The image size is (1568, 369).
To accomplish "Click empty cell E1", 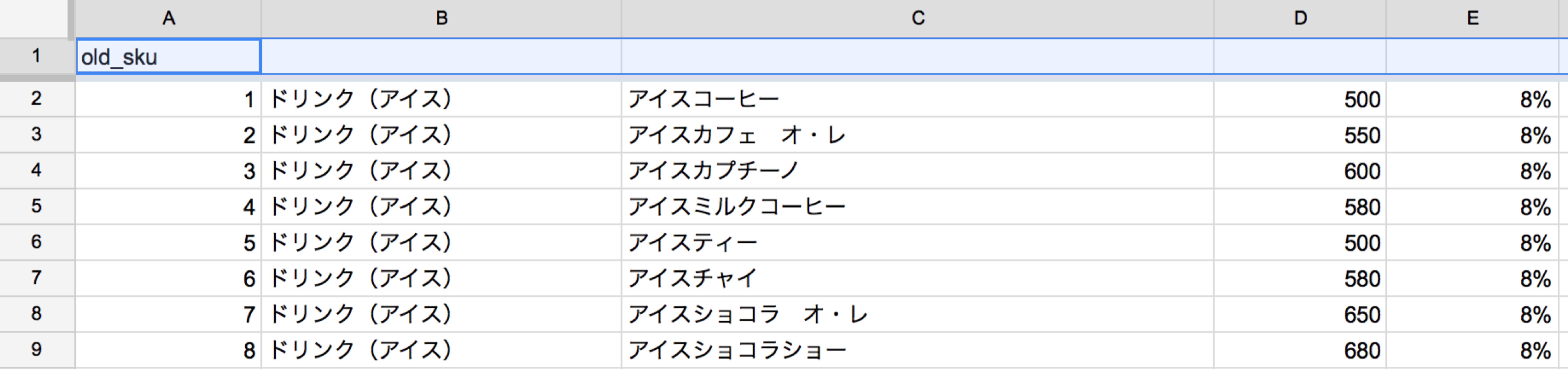I will coord(1472,57).
